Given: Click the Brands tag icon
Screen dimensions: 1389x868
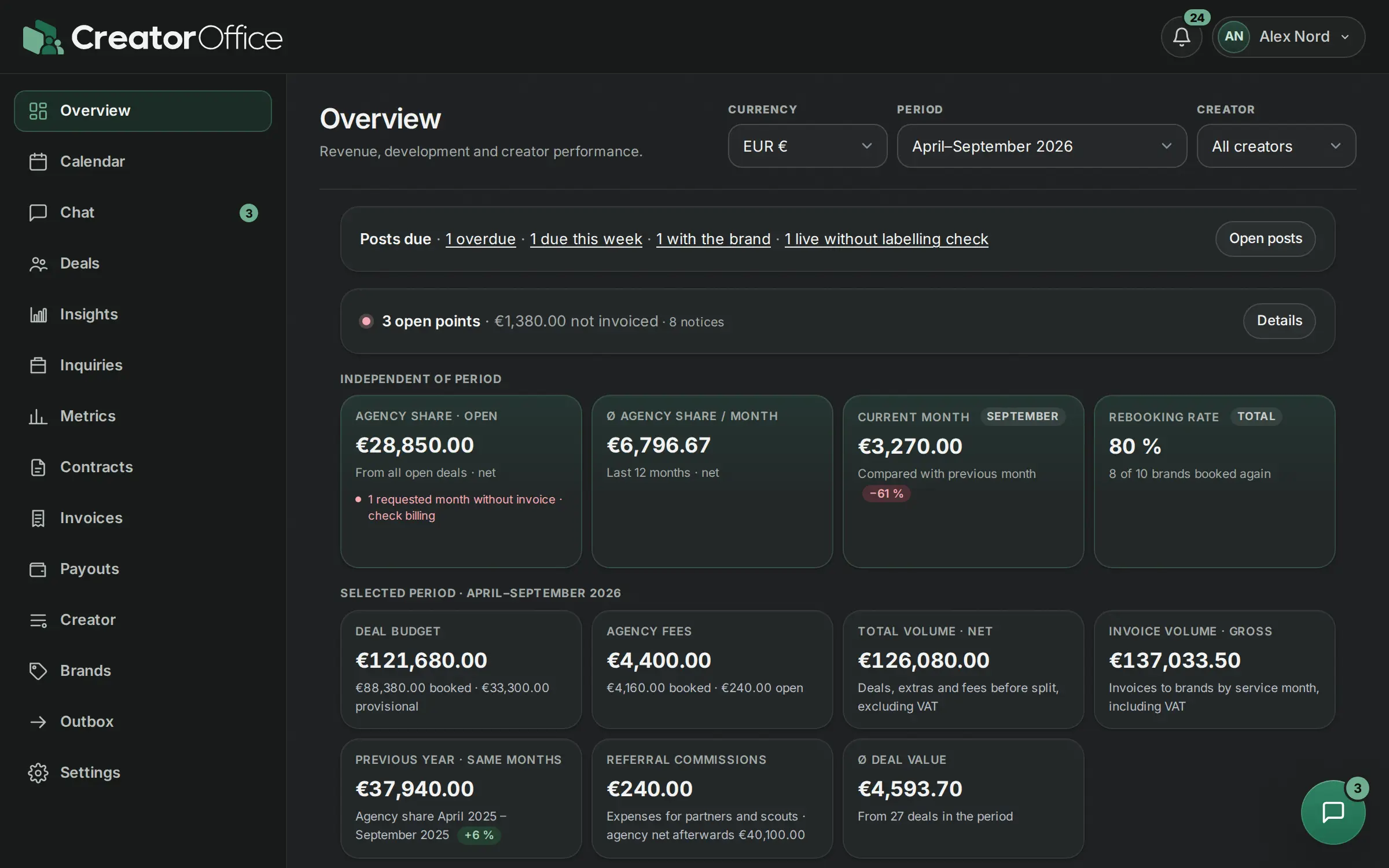Looking at the screenshot, I should (38, 671).
